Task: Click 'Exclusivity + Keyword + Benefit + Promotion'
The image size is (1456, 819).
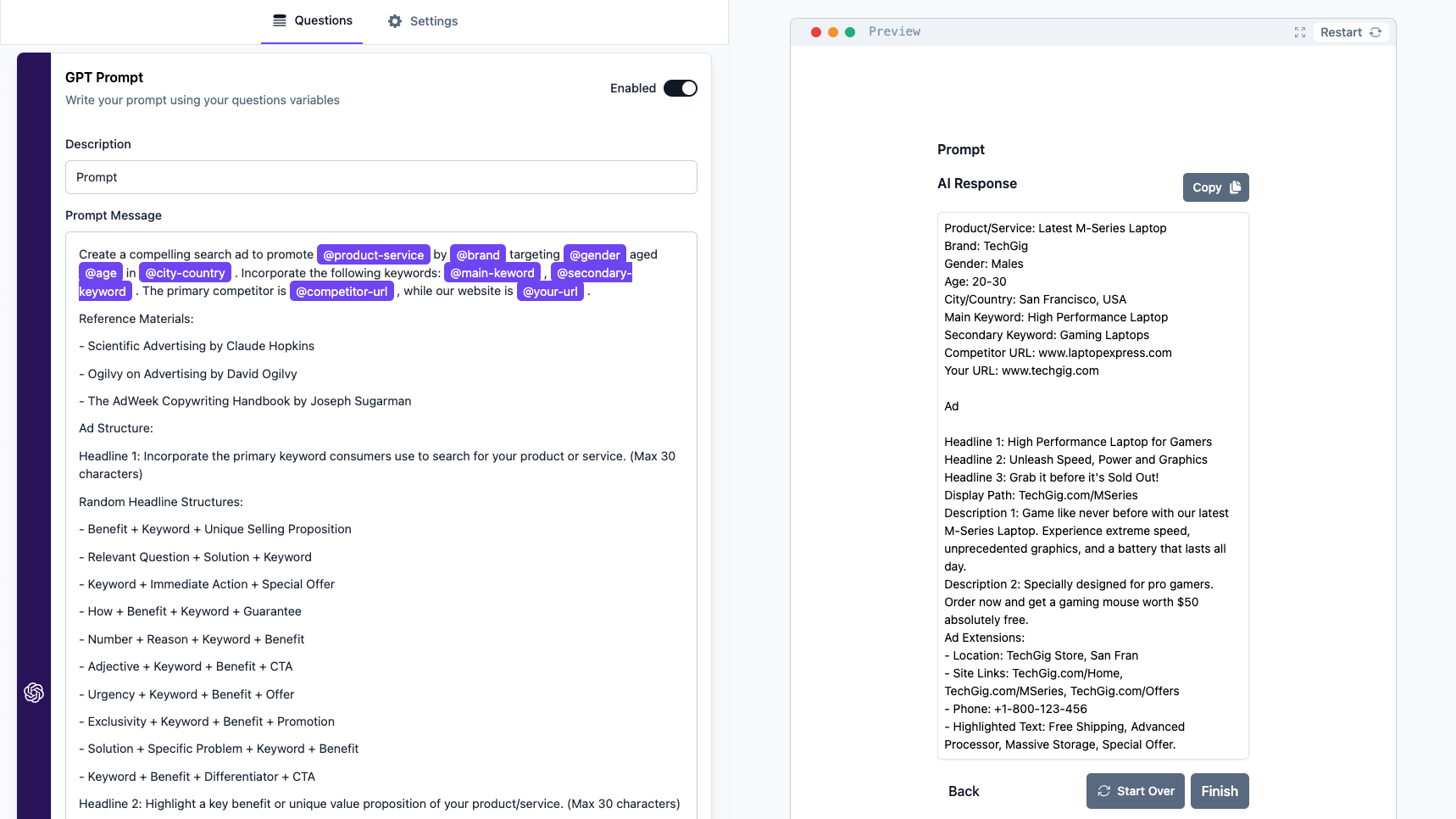Action: tap(207, 721)
